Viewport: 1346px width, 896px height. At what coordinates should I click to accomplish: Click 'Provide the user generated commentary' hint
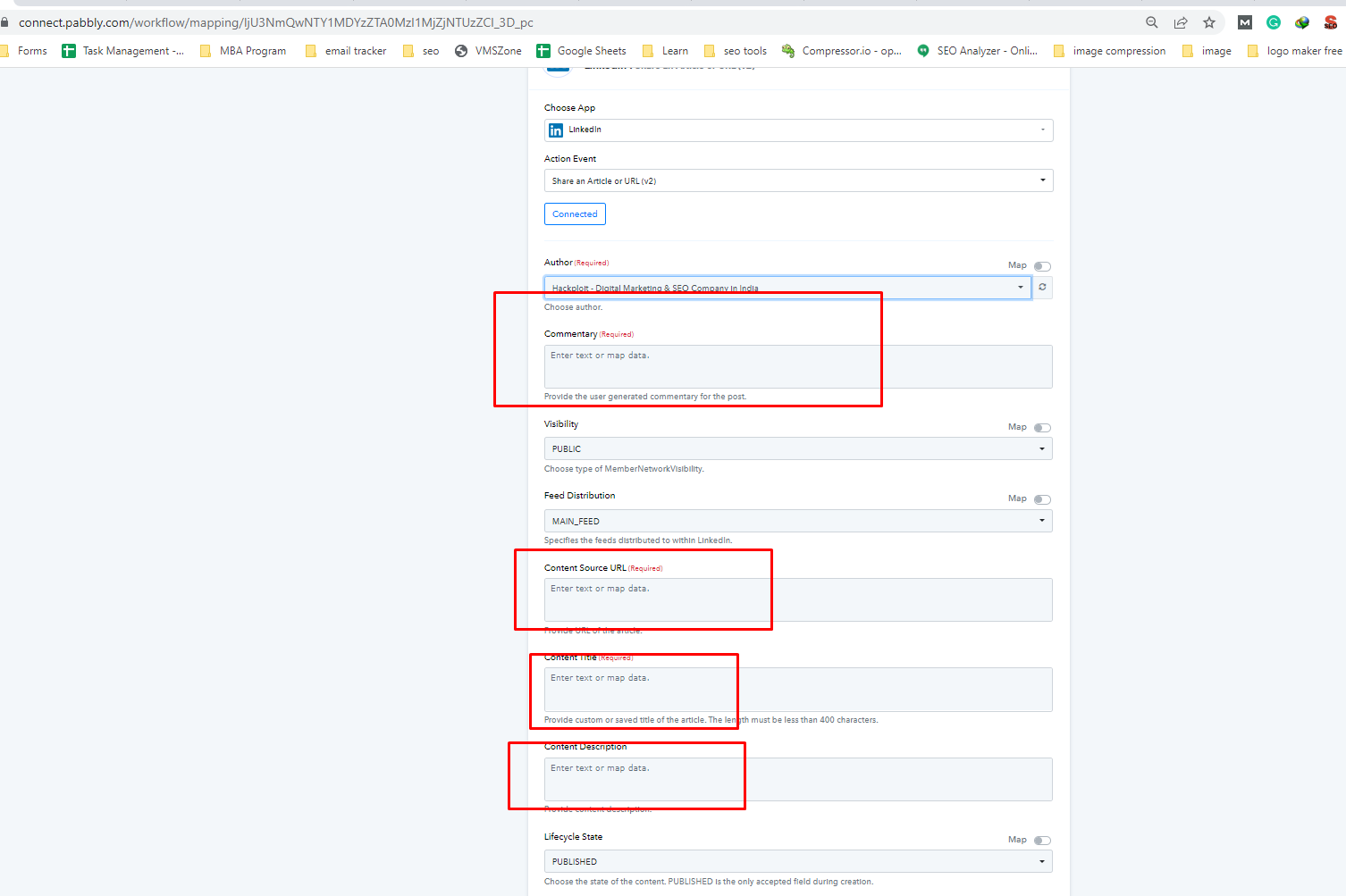(645, 397)
